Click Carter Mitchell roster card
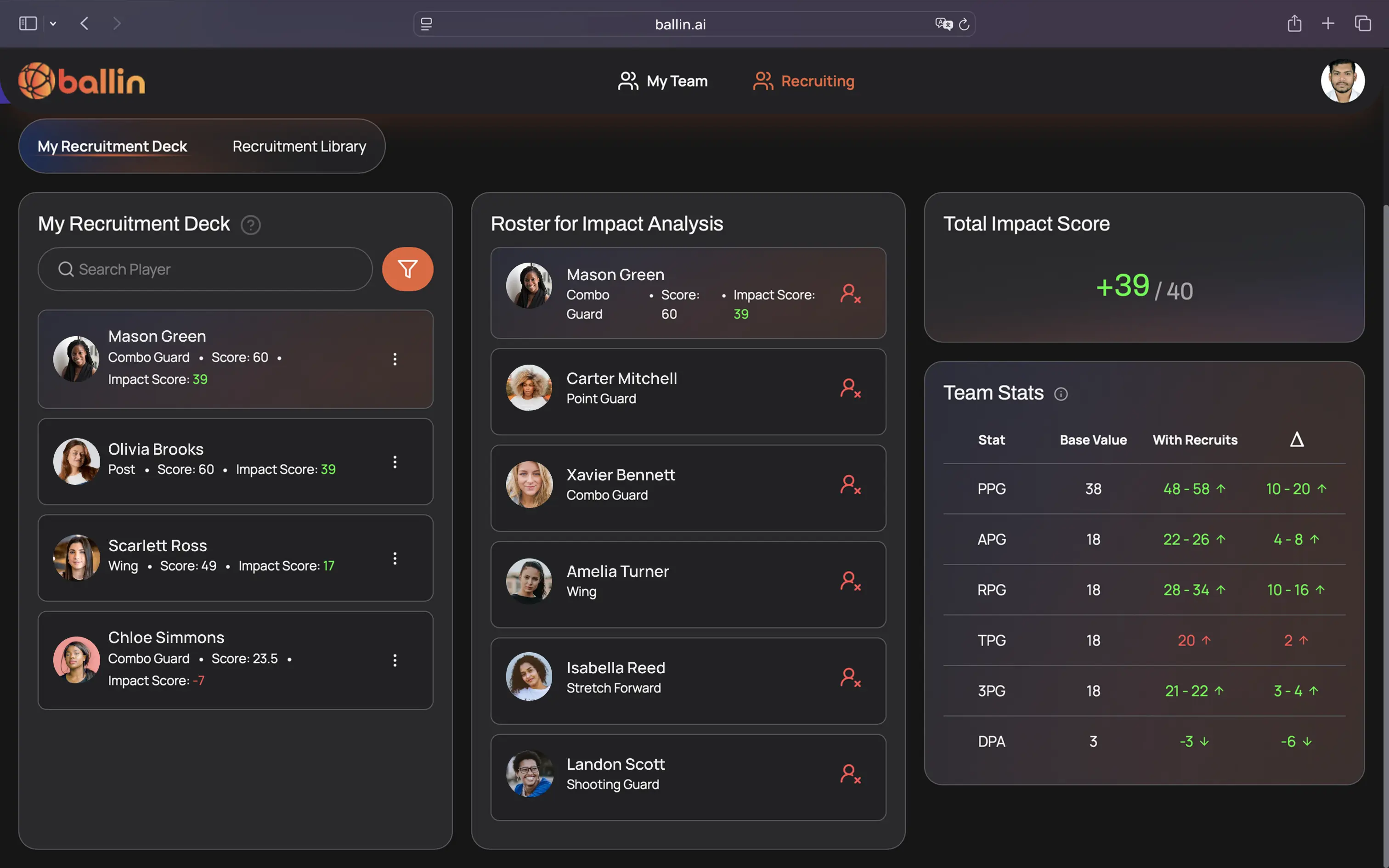1389x868 pixels. (688, 391)
